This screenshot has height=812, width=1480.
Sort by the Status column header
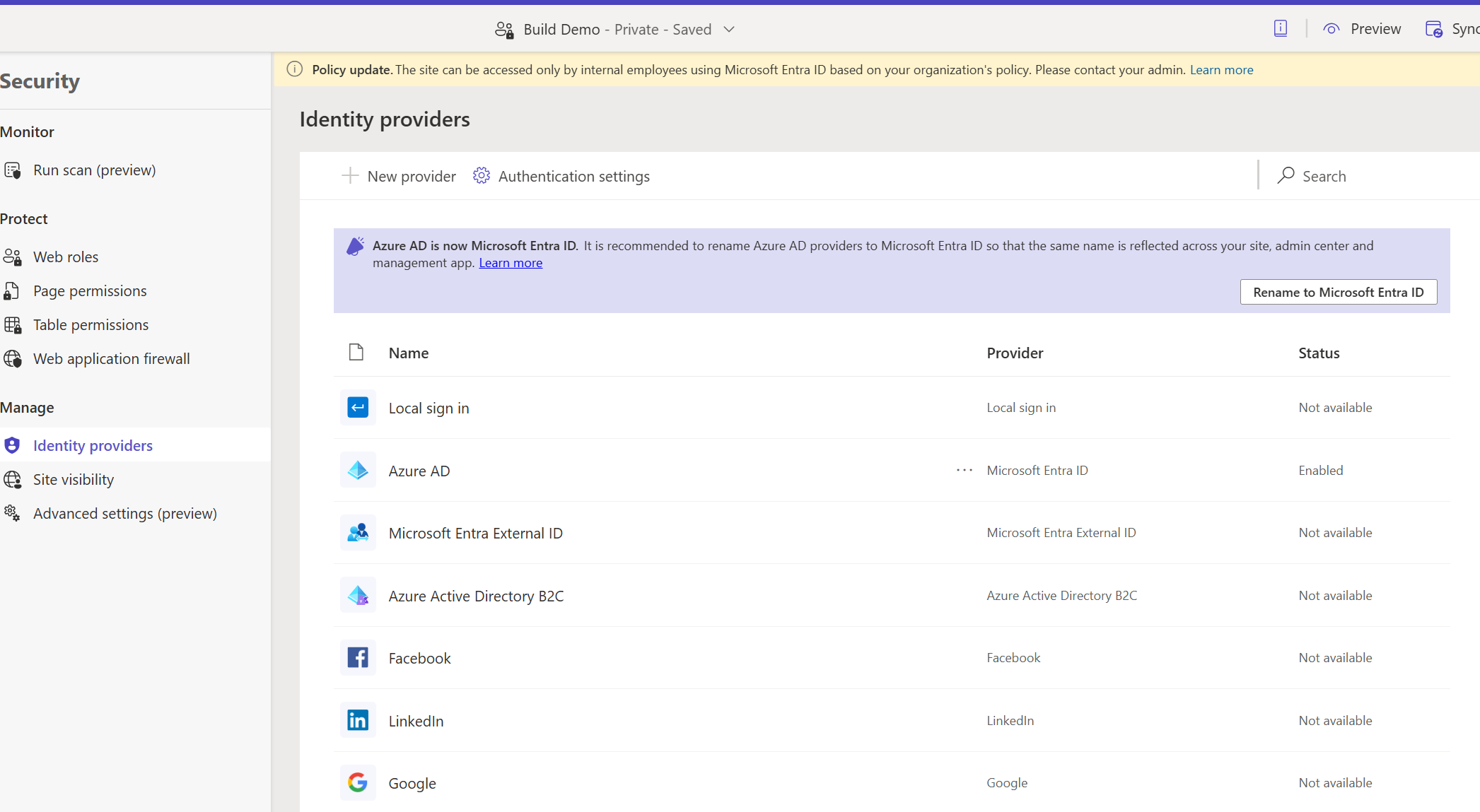pos(1319,353)
